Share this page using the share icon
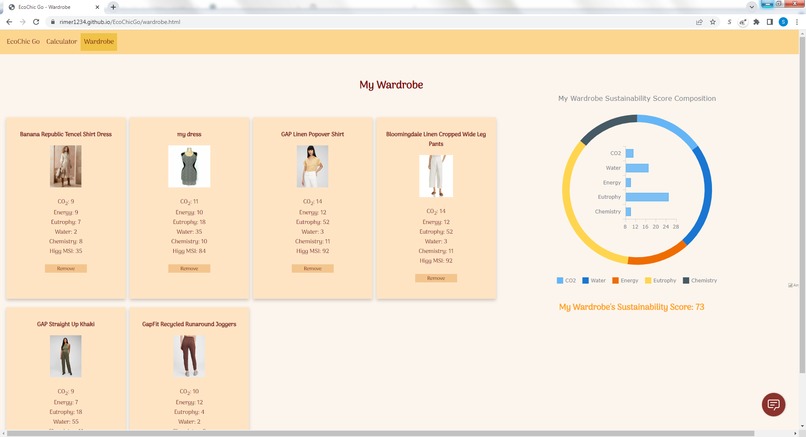Viewport: 806px width, 437px height. coord(699,22)
